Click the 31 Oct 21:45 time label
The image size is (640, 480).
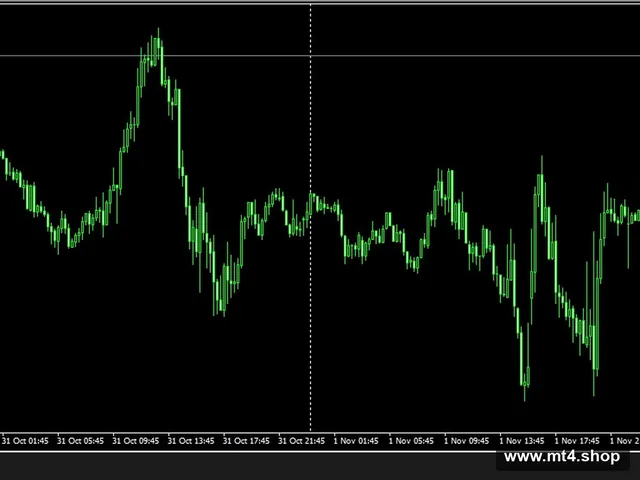click(x=302, y=441)
